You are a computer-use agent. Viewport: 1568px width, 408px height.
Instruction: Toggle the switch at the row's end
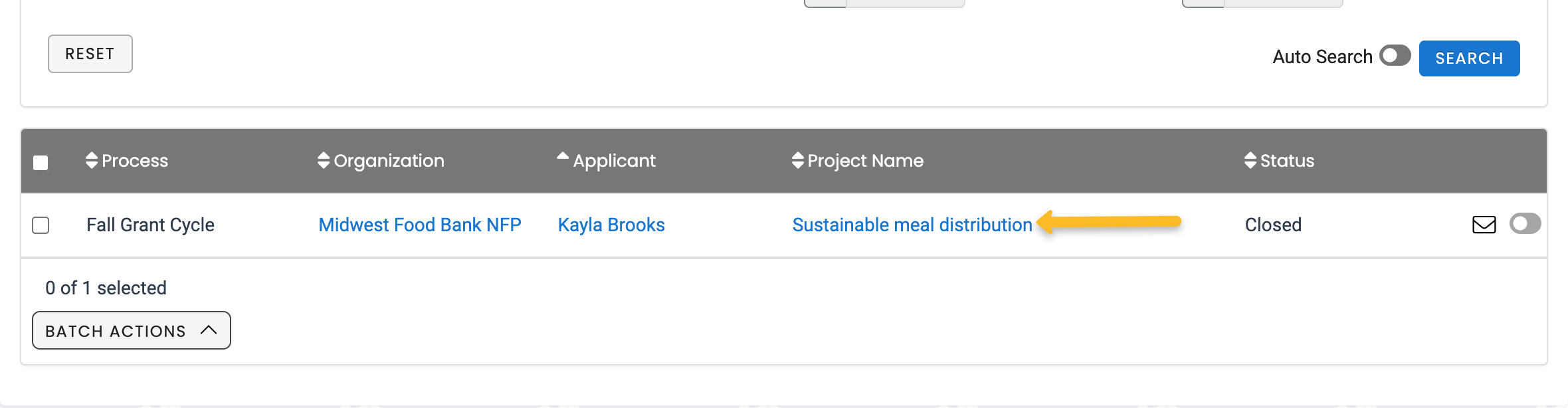pos(1525,224)
